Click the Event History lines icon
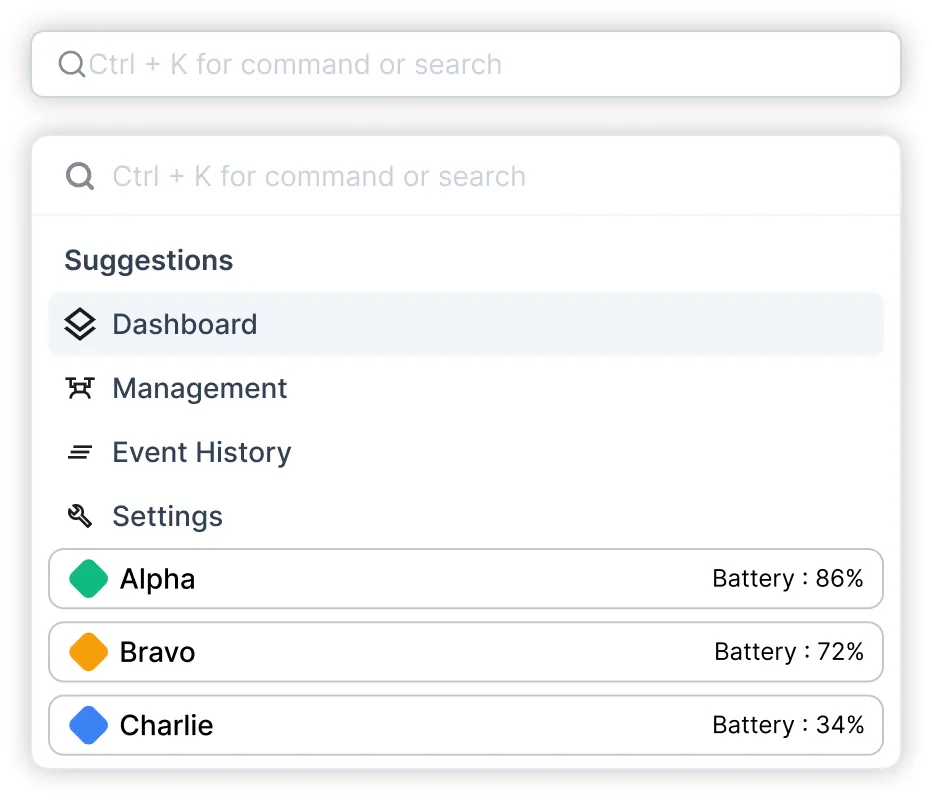932x800 pixels. 80,453
